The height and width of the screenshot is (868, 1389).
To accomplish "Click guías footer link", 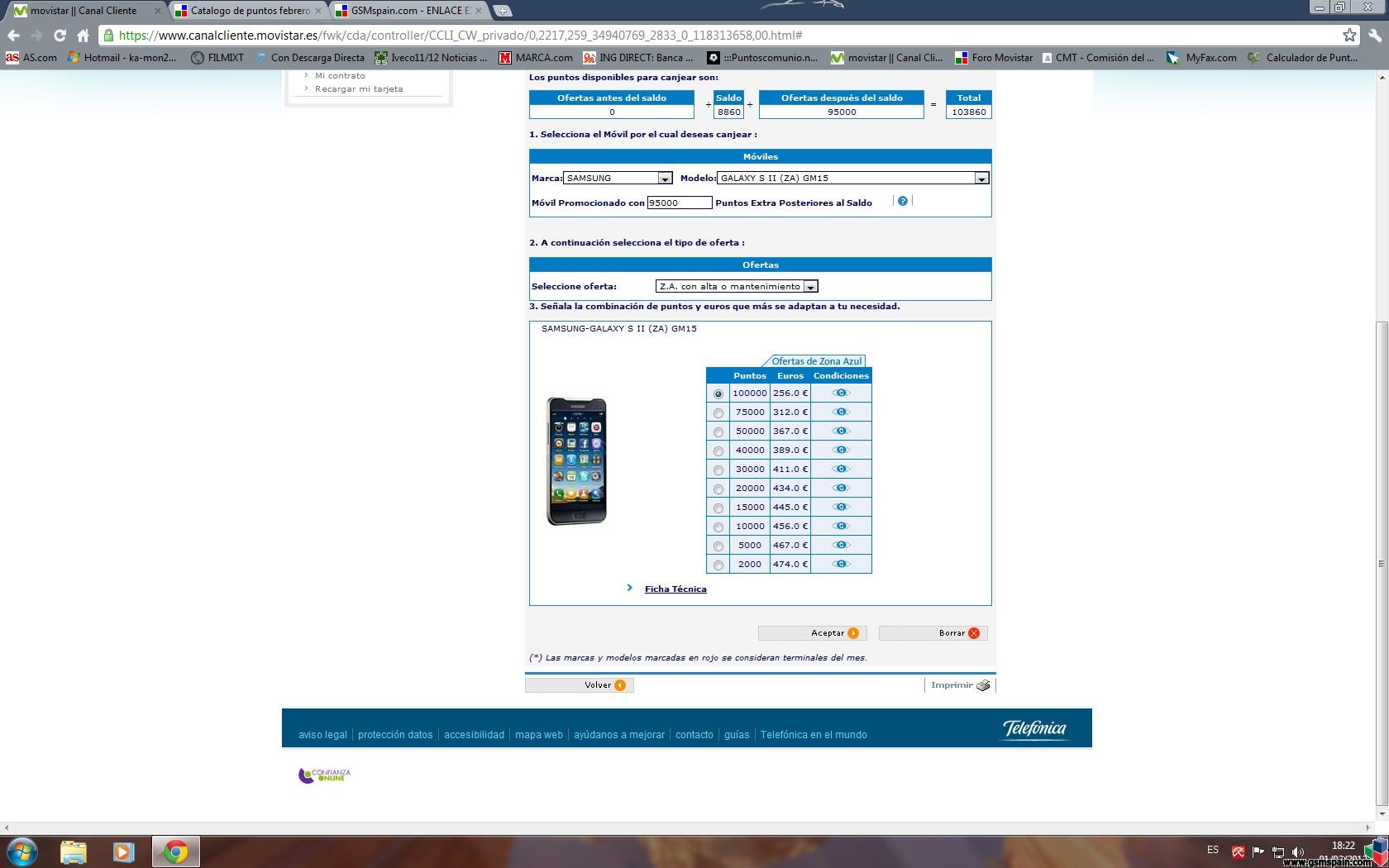I will point(737,735).
